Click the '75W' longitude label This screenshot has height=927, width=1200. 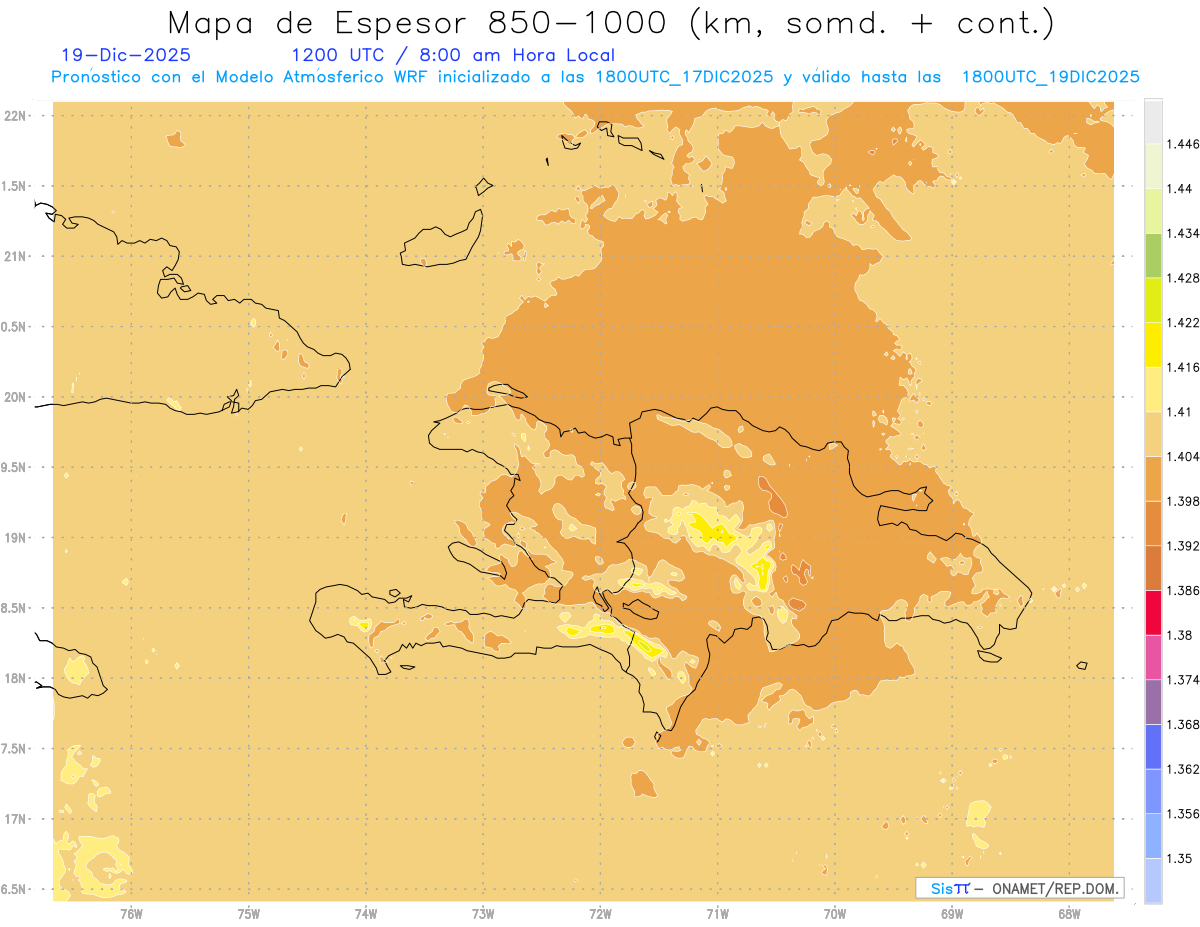coord(249,913)
